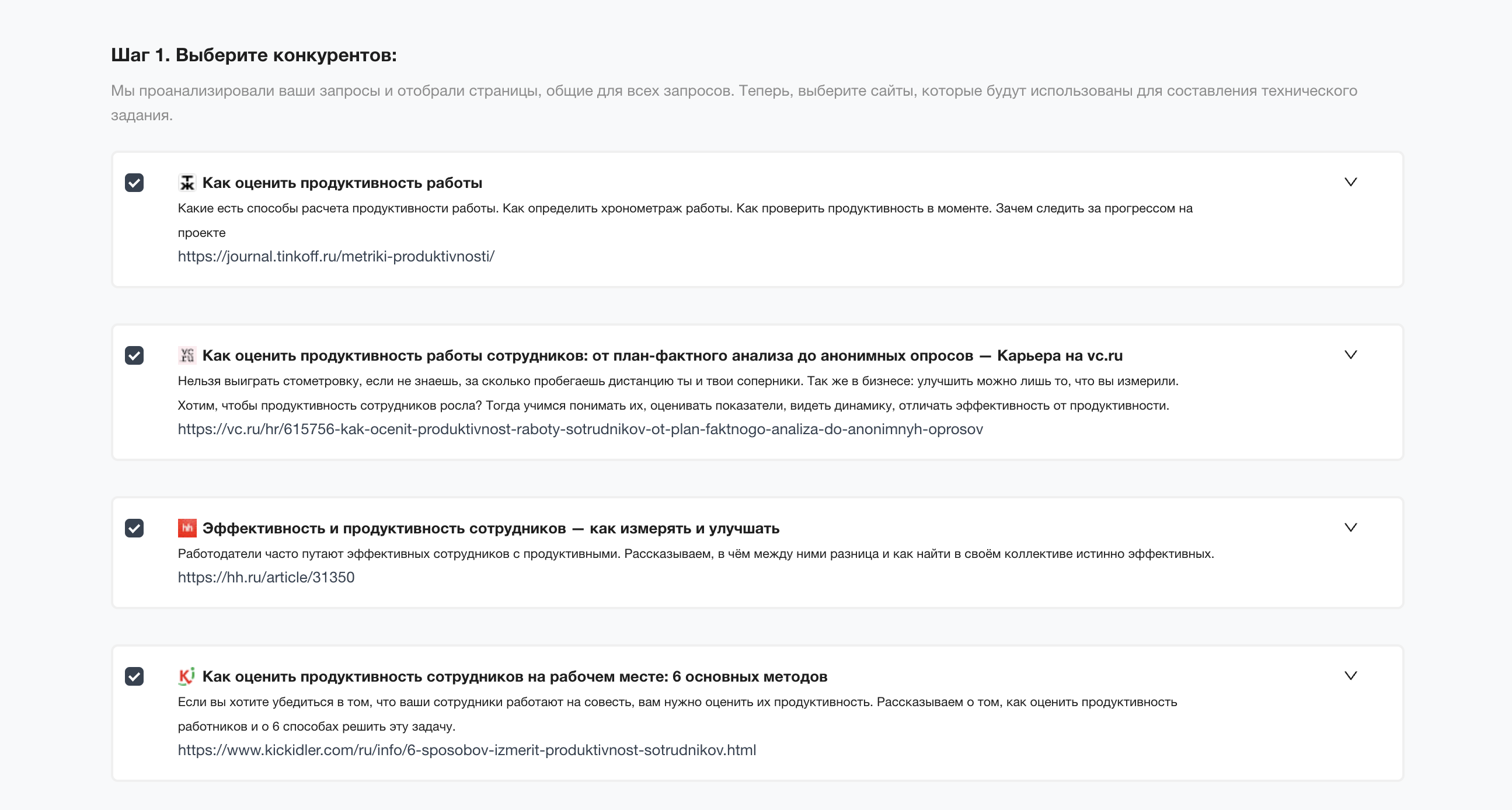Click the Kickidler site icon
This screenshot has width=1512, height=810.
(x=187, y=676)
